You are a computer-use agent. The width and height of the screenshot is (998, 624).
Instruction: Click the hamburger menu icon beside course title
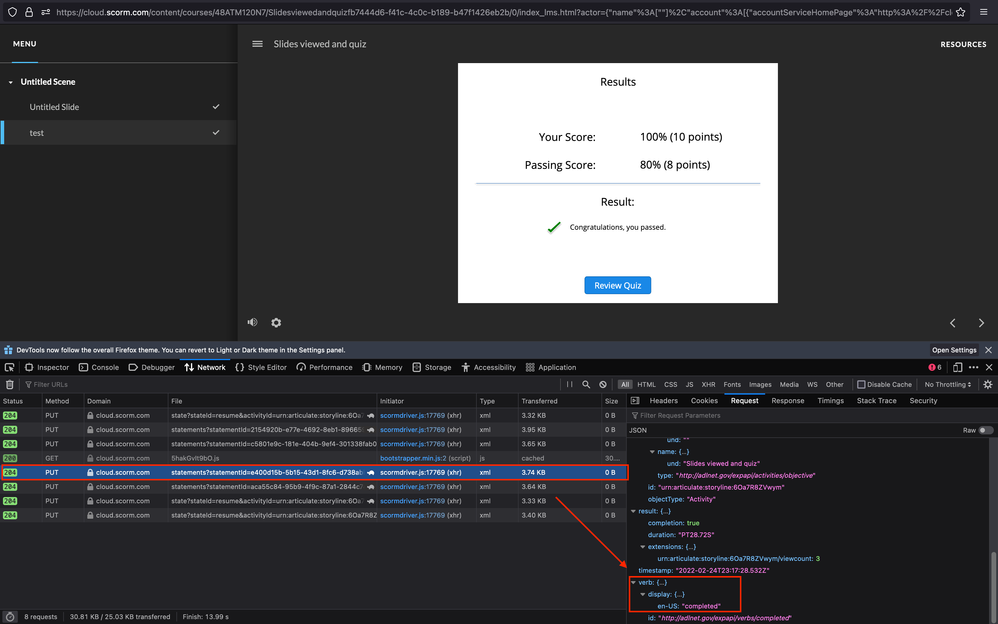[x=257, y=44]
